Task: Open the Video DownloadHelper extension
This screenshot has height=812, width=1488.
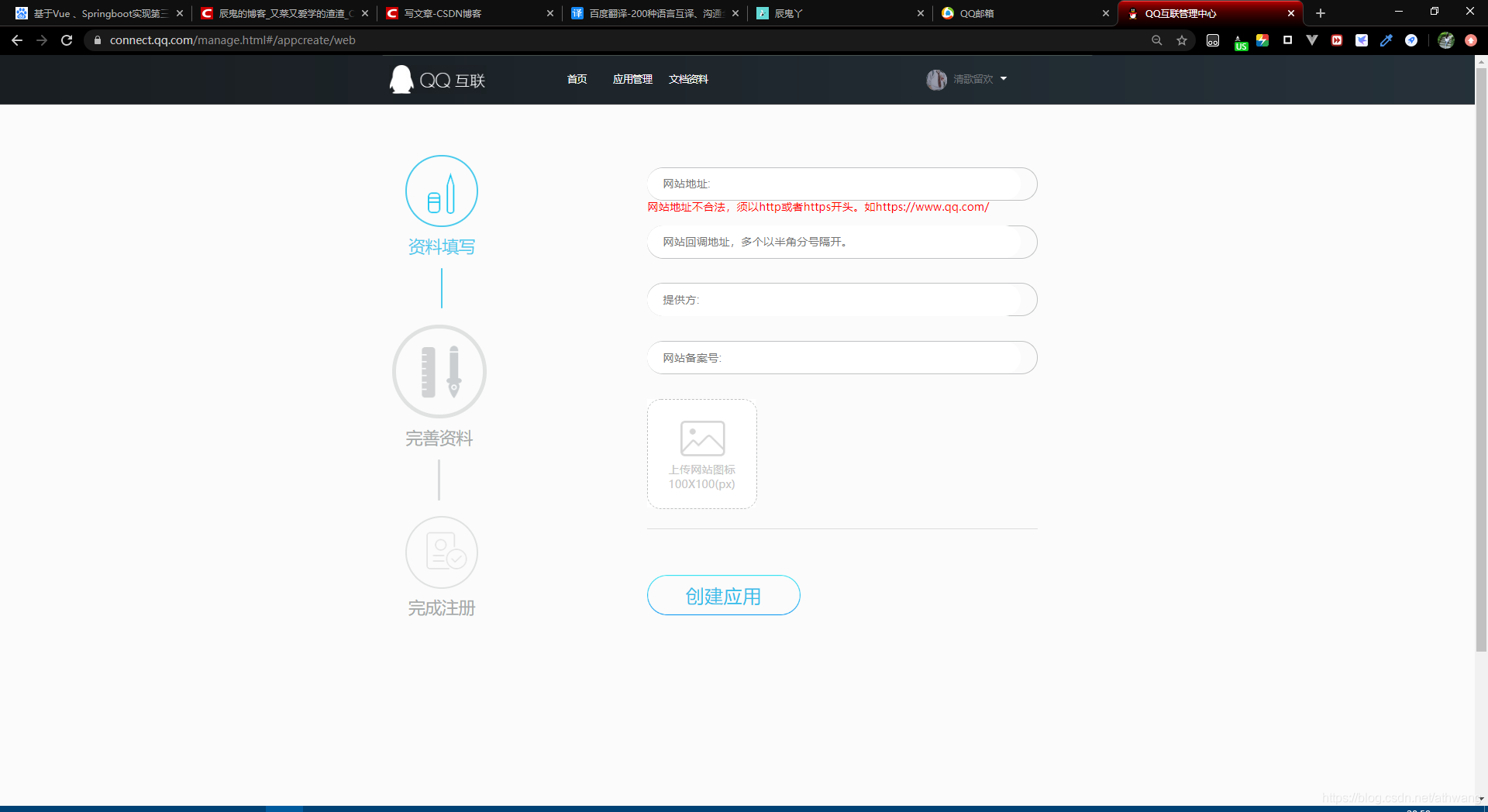Action: click(1336, 40)
